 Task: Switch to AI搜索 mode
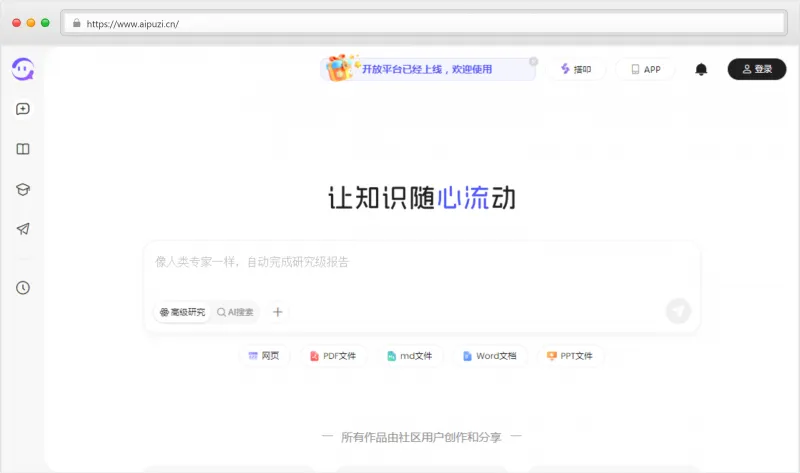[x=236, y=312]
